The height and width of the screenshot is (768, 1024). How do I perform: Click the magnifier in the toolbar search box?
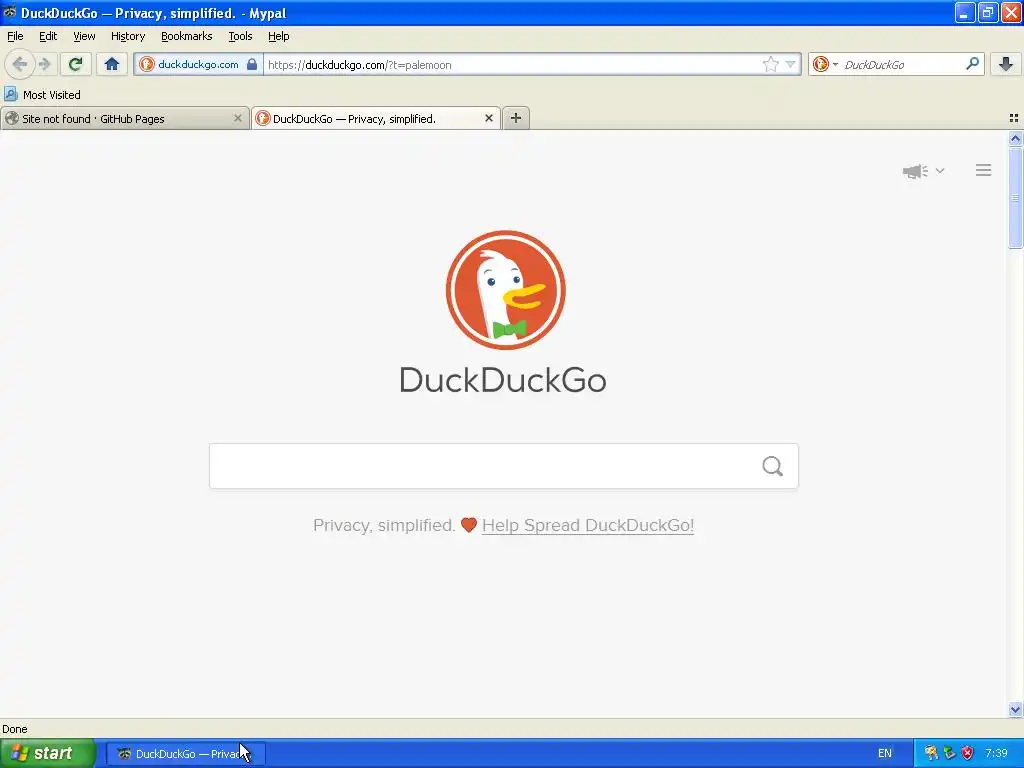(x=972, y=64)
